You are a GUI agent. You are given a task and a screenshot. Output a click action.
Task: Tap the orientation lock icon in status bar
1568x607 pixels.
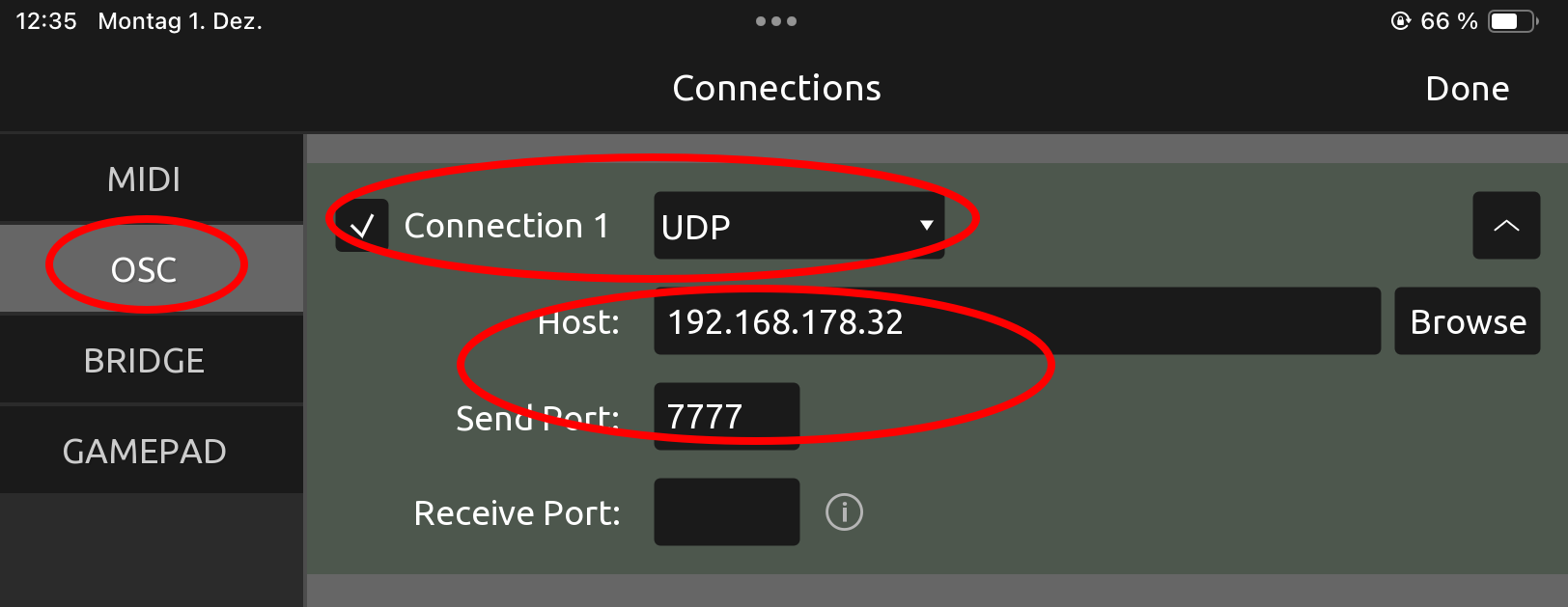coord(1400,21)
